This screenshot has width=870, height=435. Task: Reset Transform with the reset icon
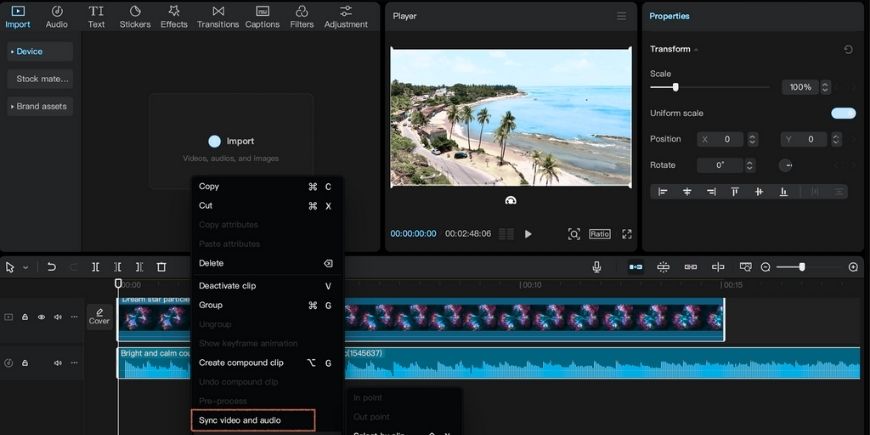tap(848, 49)
